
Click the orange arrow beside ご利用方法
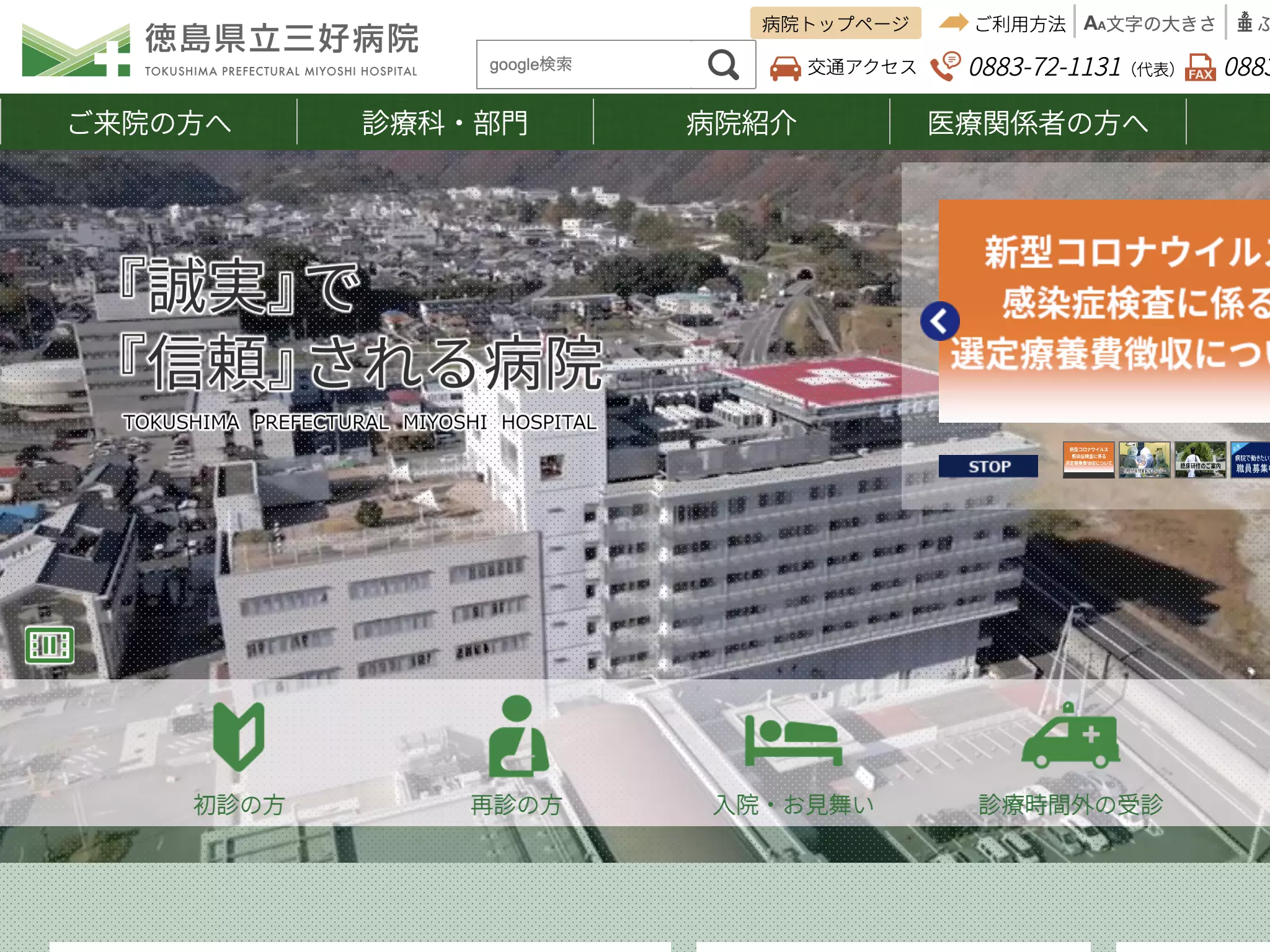pyautogui.click(x=953, y=22)
